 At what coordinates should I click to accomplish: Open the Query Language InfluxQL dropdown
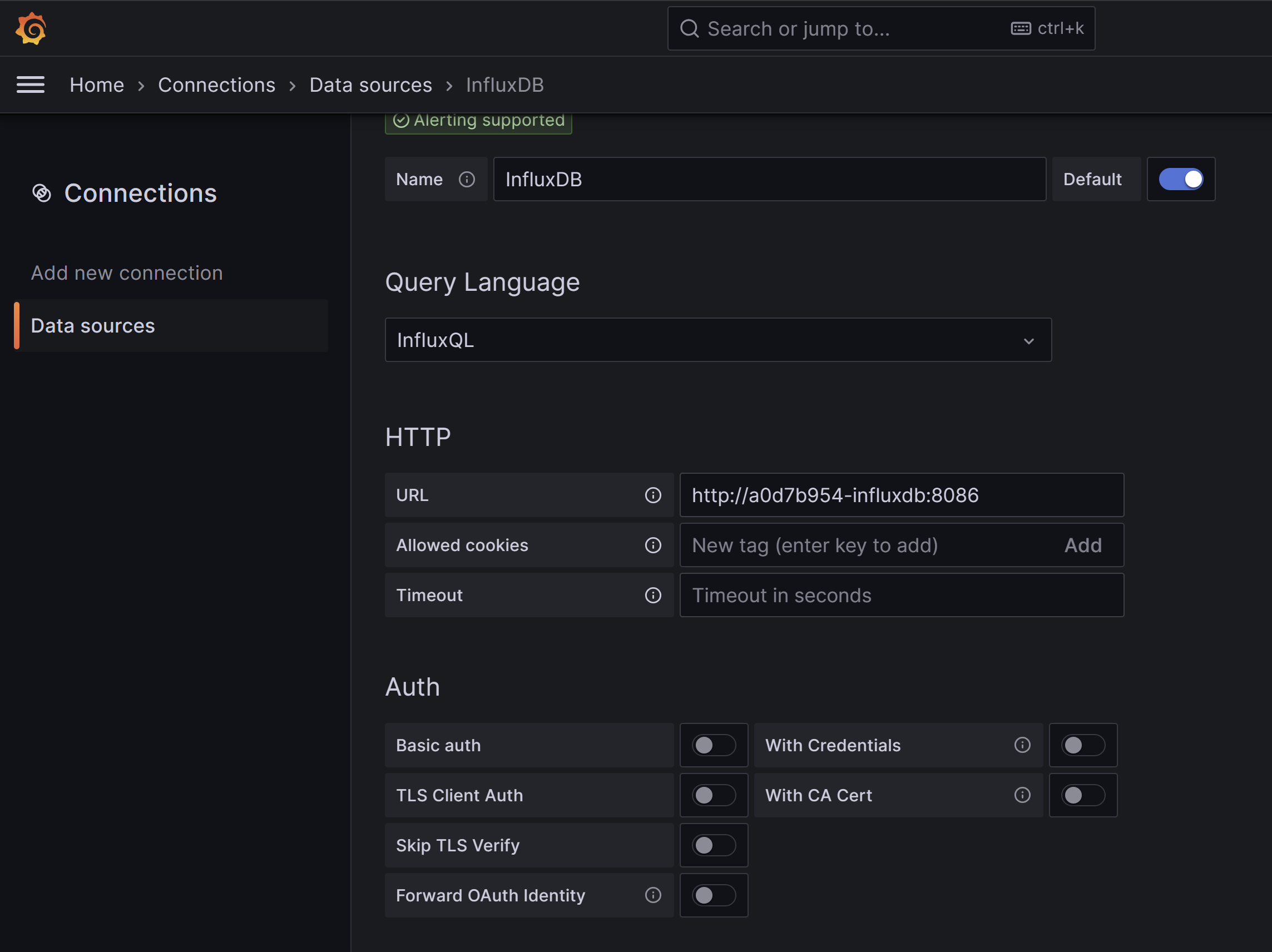coord(718,340)
